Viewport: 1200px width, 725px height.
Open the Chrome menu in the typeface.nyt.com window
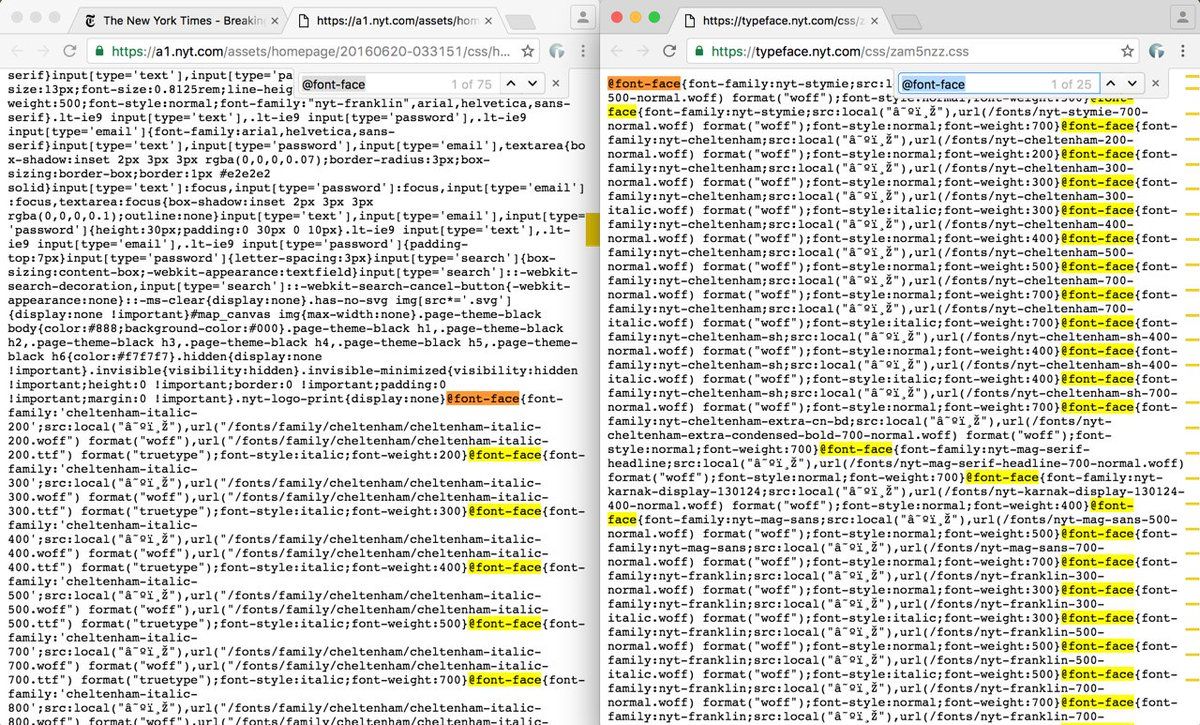click(x=1184, y=51)
